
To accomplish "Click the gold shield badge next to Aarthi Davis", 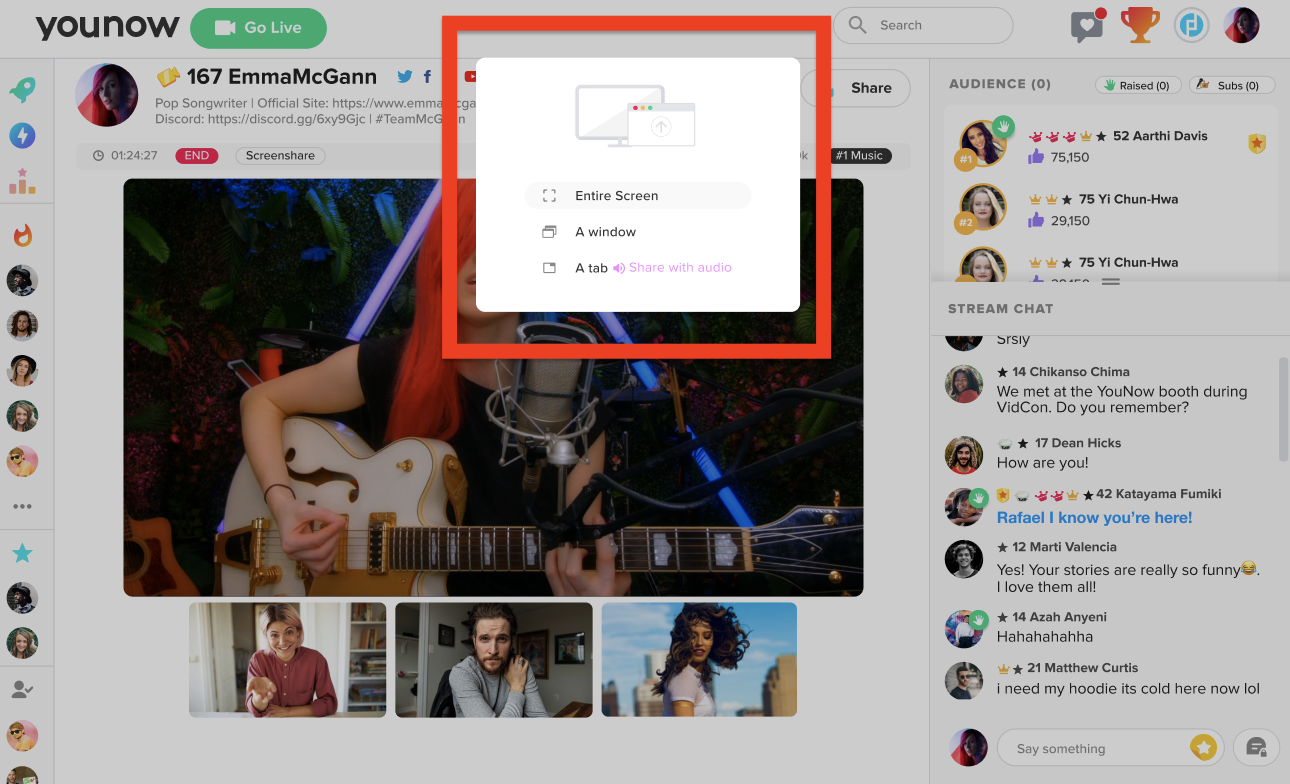I will coord(1257,144).
